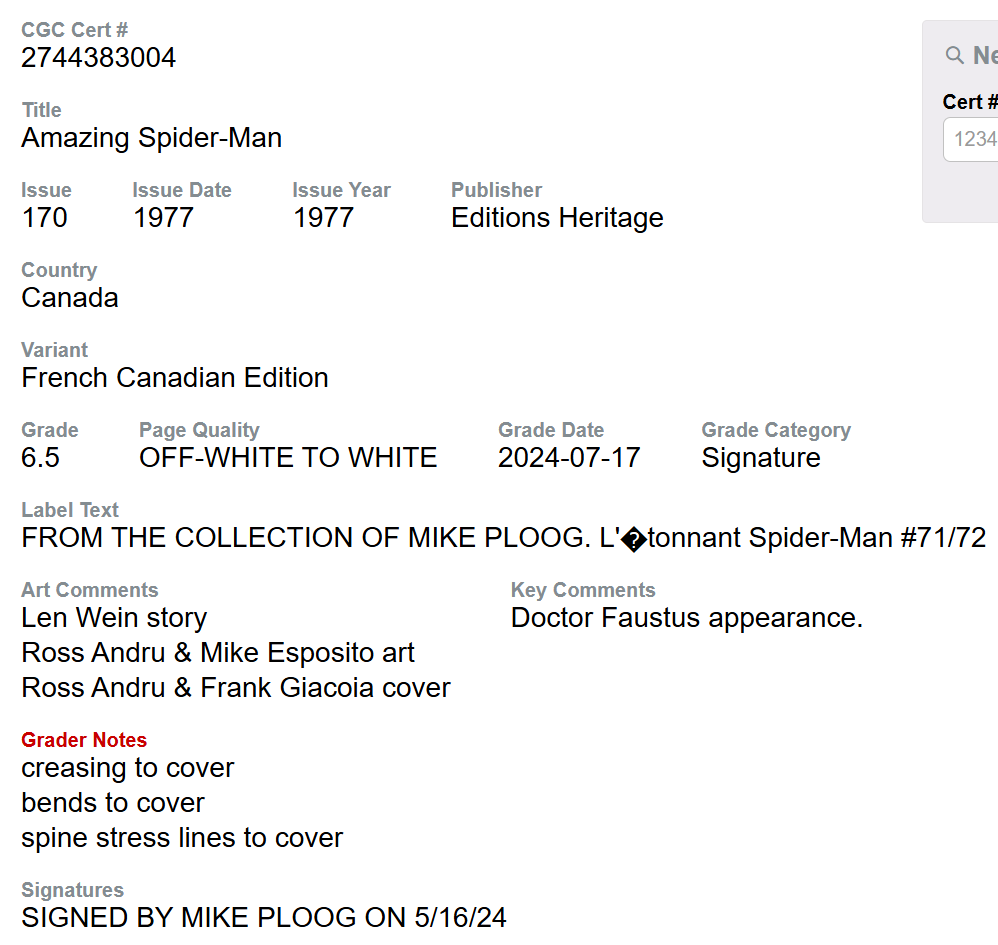The height and width of the screenshot is (945, 998).
Task: Click the French Canadian Edition variant text
Action: click(175, 378)
